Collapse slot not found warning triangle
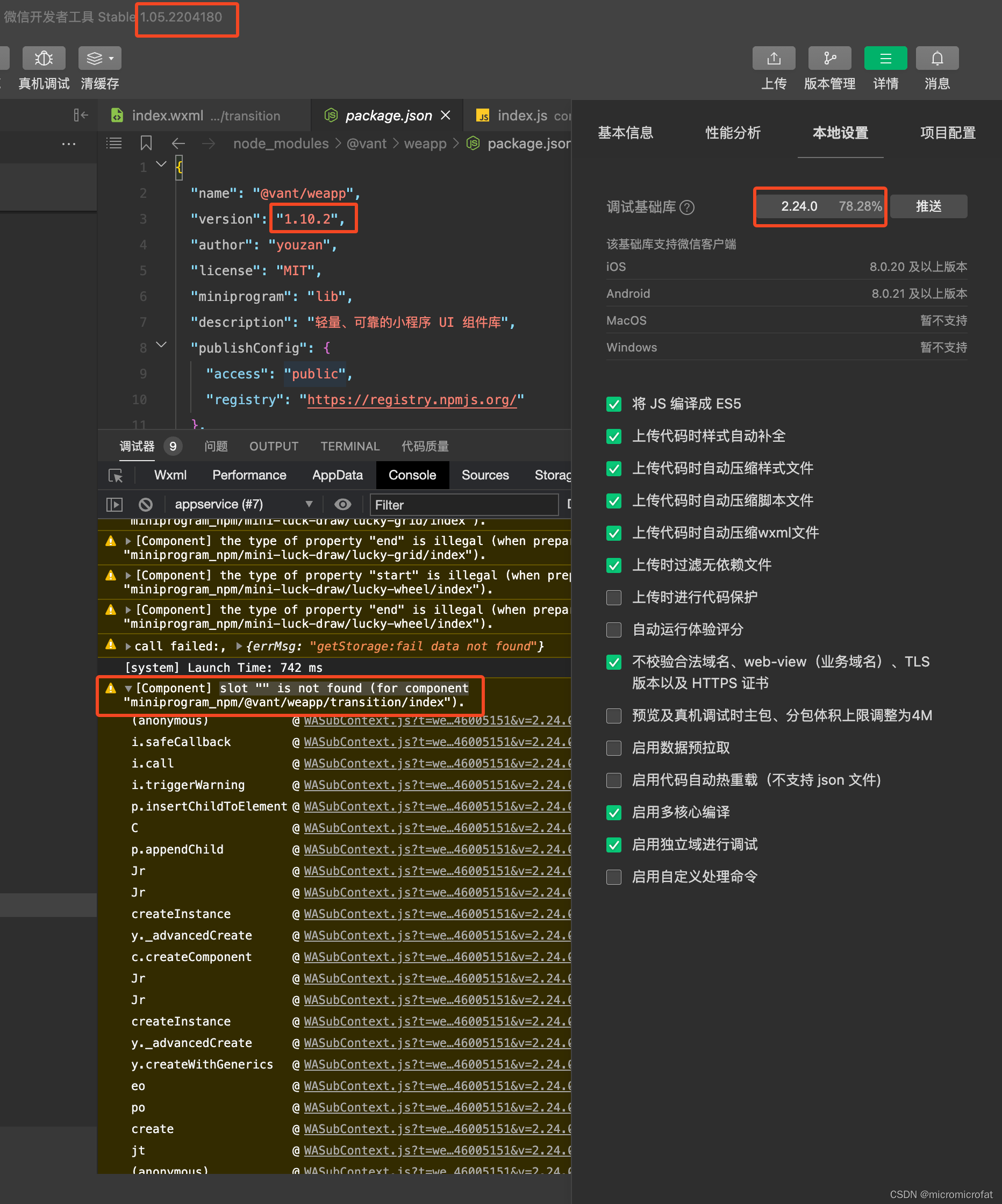The width and height of the screenshot is (1002, 1204). (128, 689)
